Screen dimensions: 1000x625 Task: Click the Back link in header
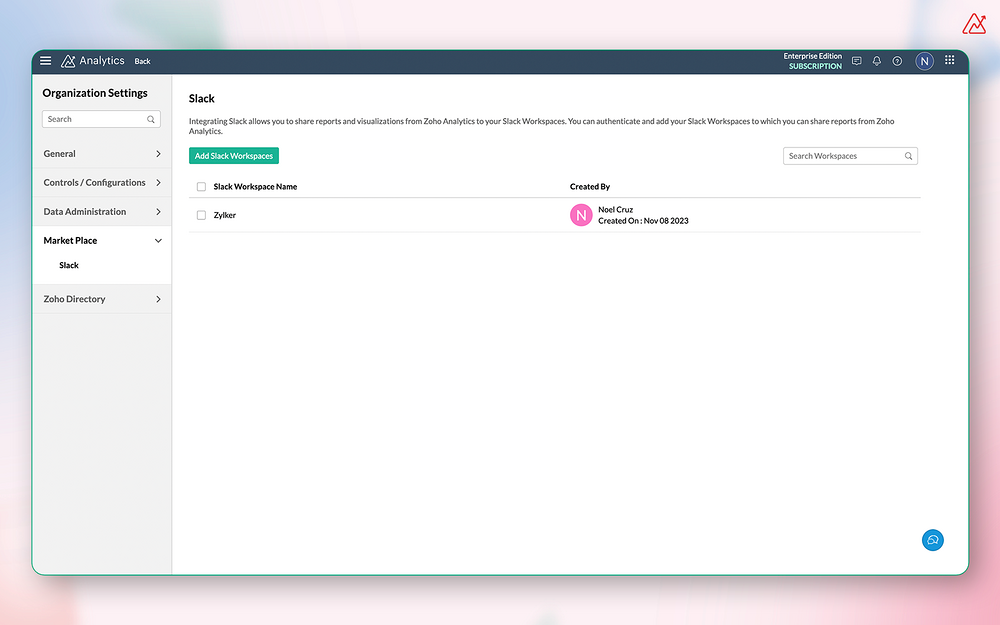[142, 61]
